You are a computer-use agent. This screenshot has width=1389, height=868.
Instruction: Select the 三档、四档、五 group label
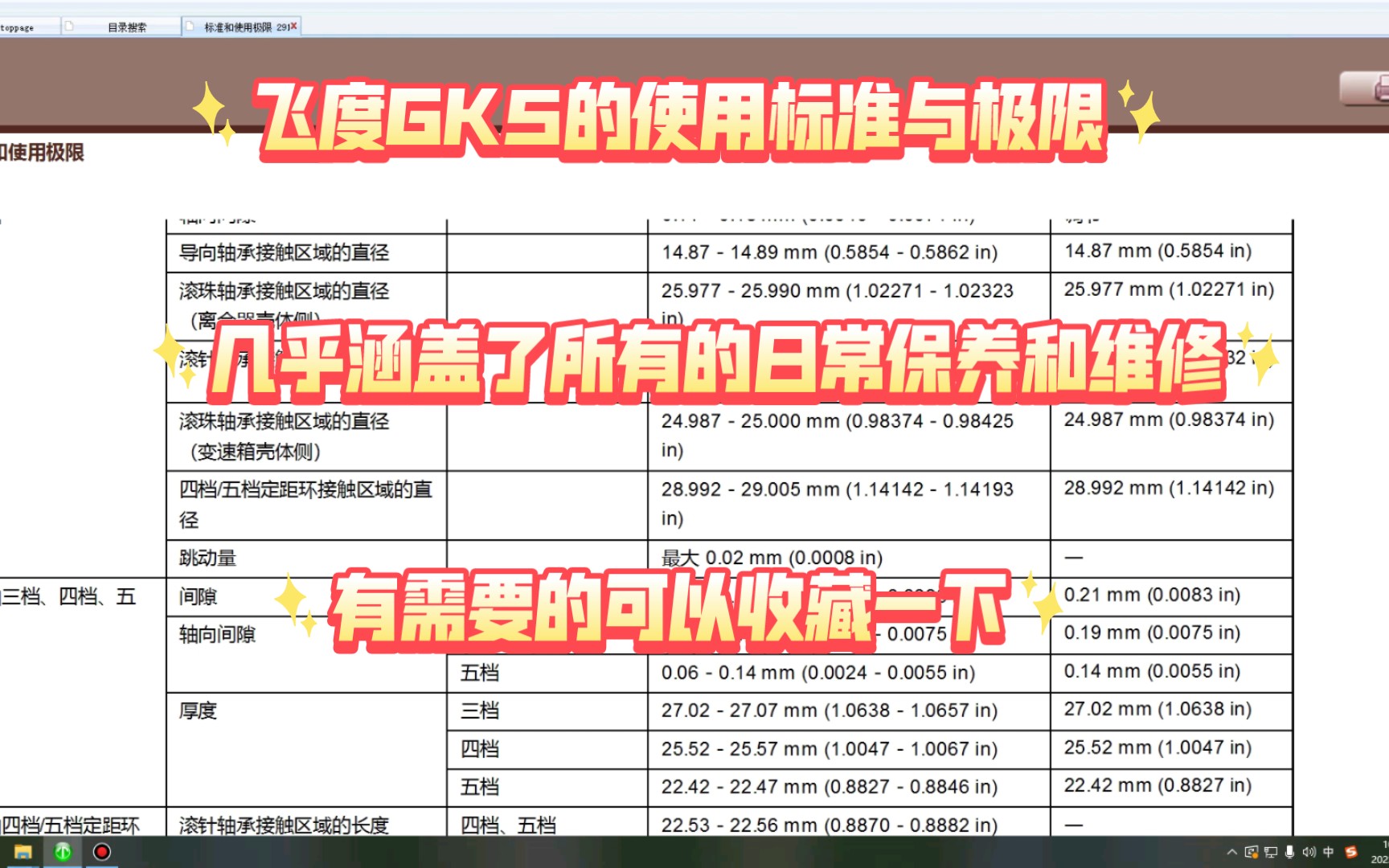68,596
